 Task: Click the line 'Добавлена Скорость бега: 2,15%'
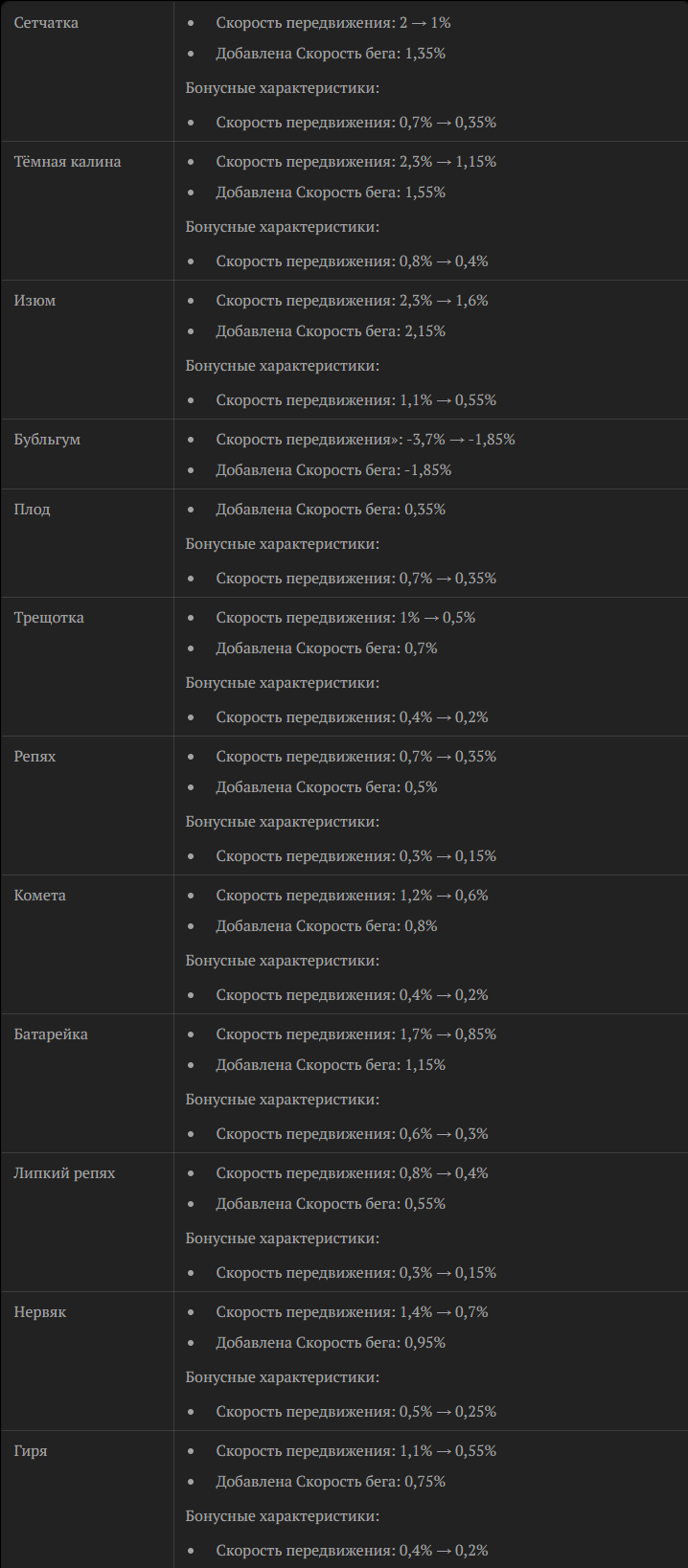pyautogui.click(x=331, y=331)
